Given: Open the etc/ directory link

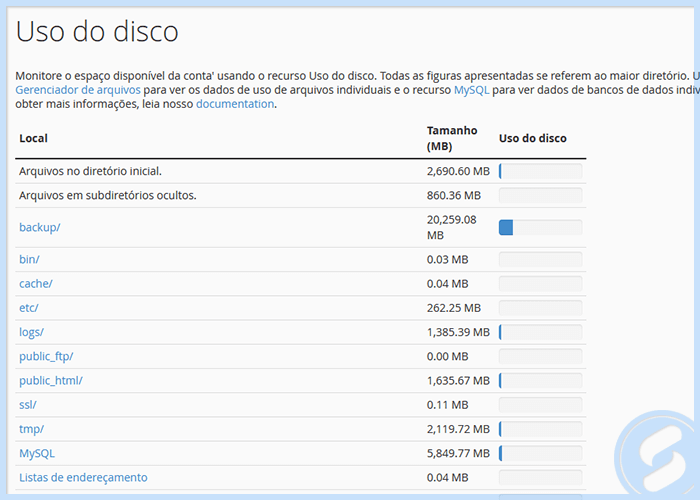Looking at the screenshot, I should [29, 308].
